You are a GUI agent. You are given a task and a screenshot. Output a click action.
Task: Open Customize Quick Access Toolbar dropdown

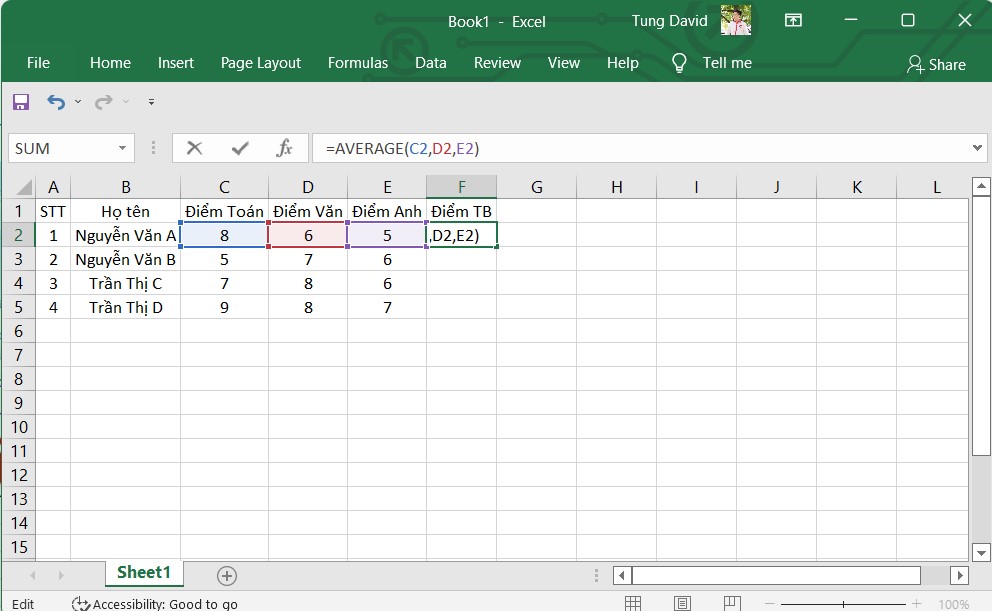151,102
